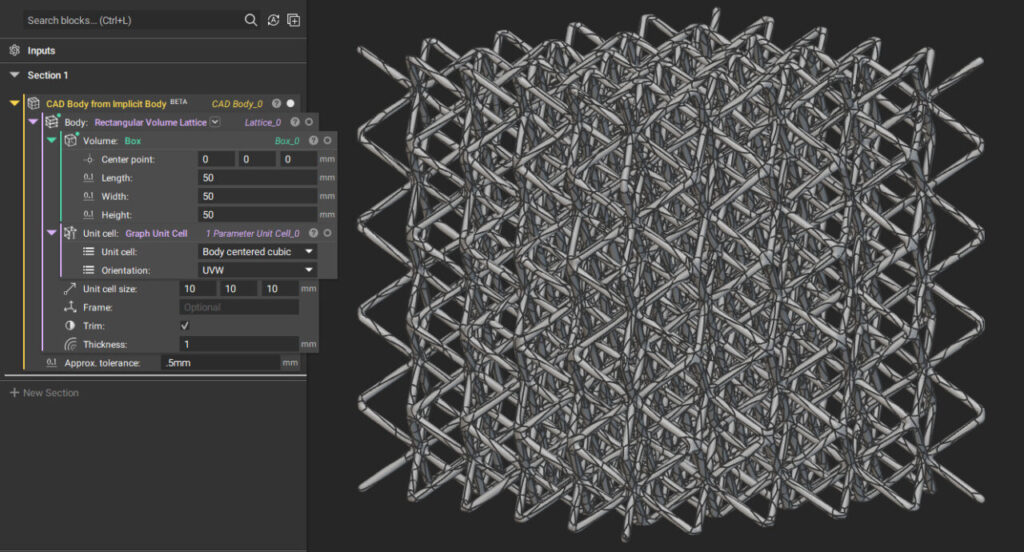This screenshot has width=1024, height=552.
Task: Click the refresh icon beside search
Action: point(273,20)
